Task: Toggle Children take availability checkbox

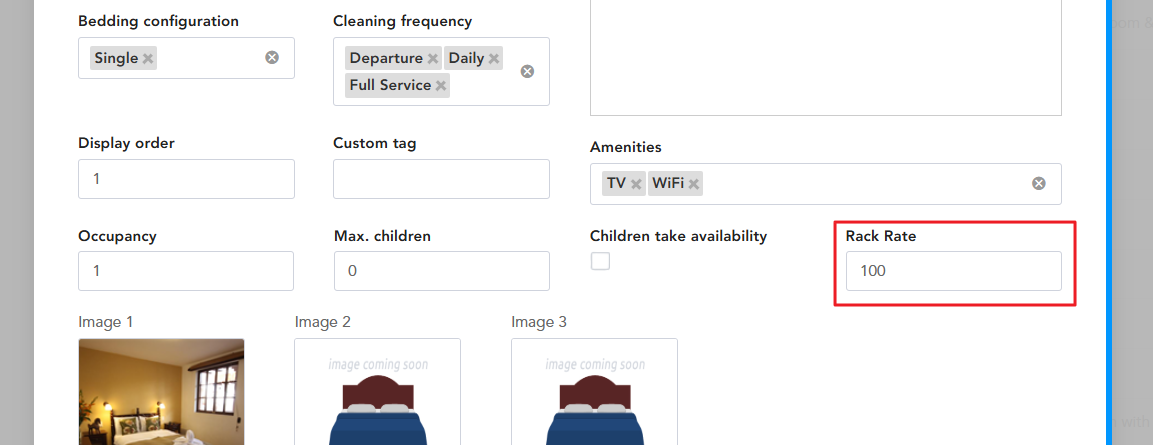Action: coord(601,261)
